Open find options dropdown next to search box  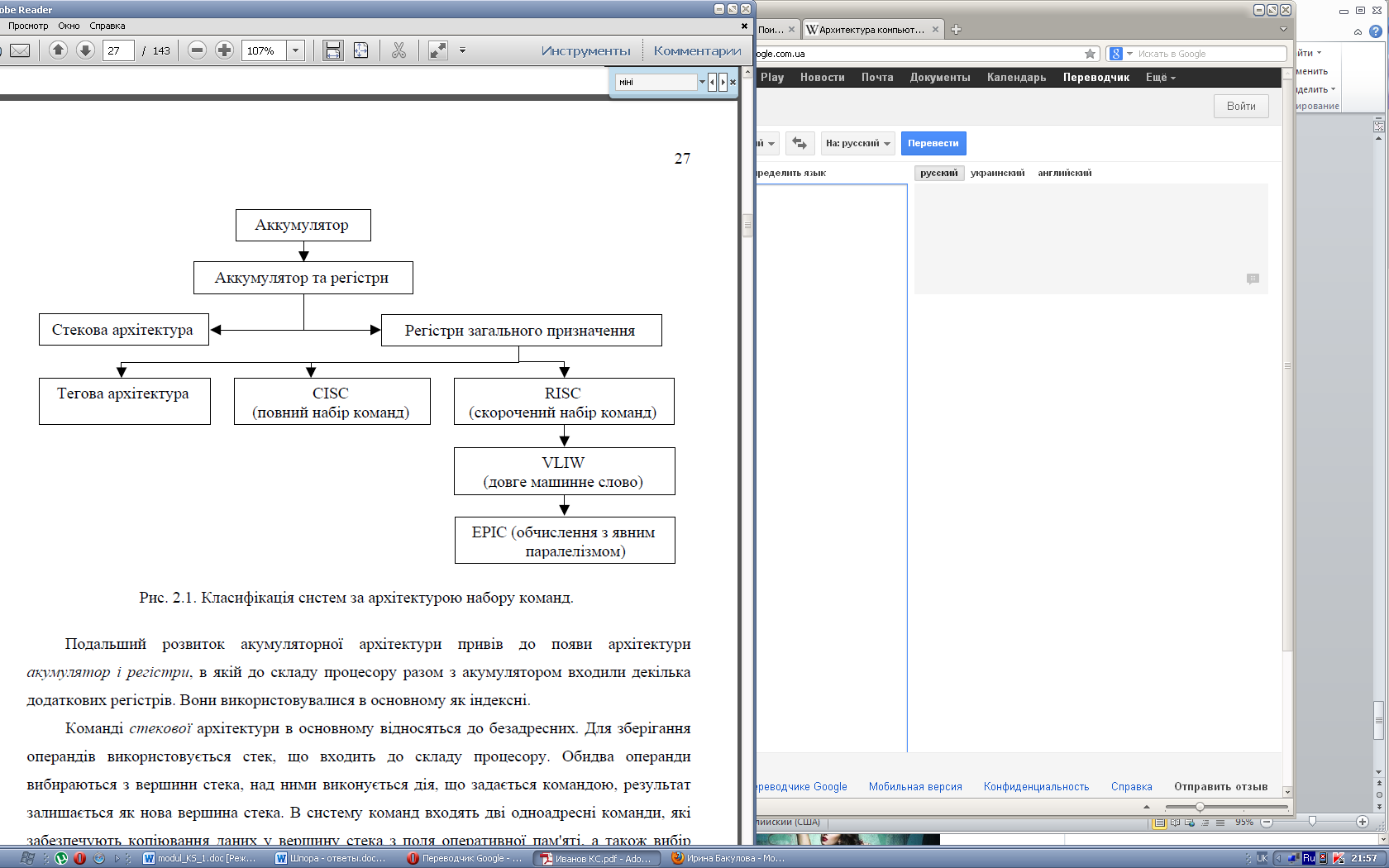point(702,82)
